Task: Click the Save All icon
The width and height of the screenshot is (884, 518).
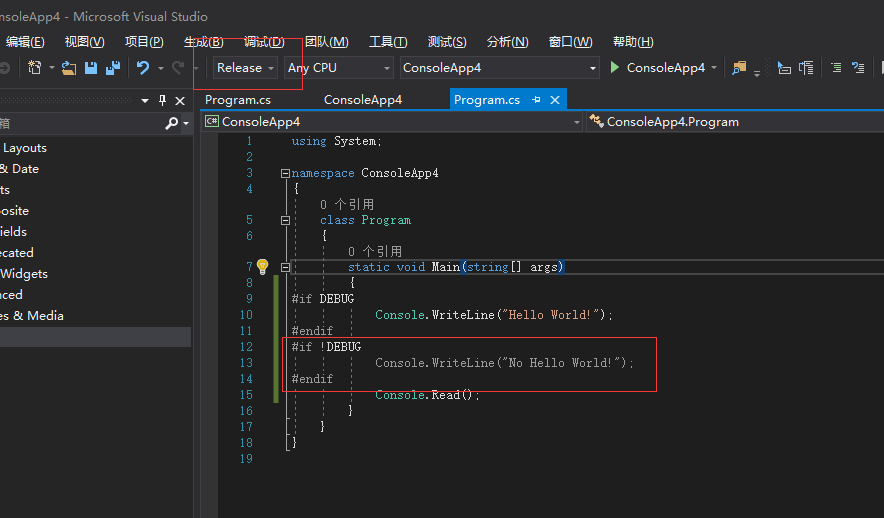Action: pos(113,68)
